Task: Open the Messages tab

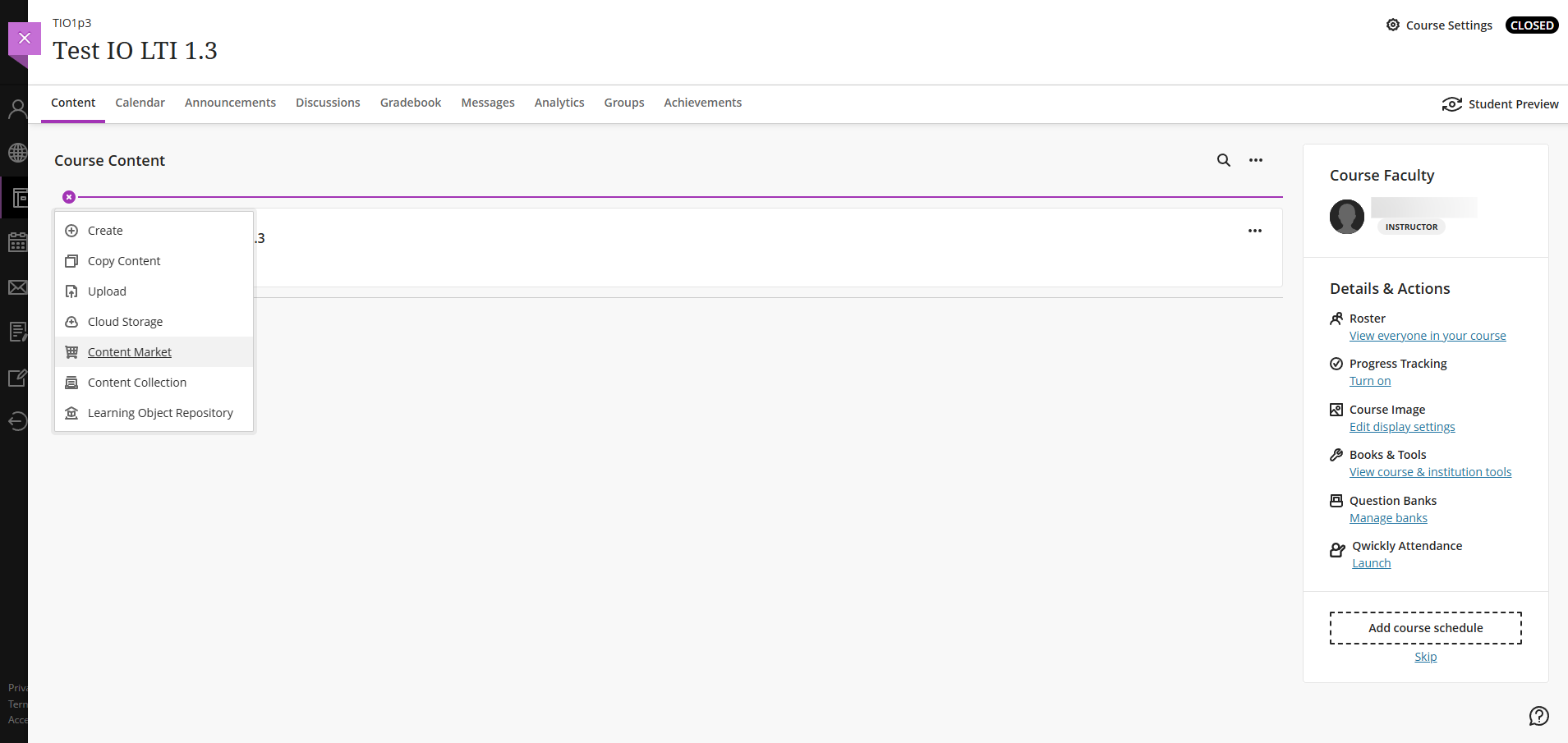Action: point(488,103)
